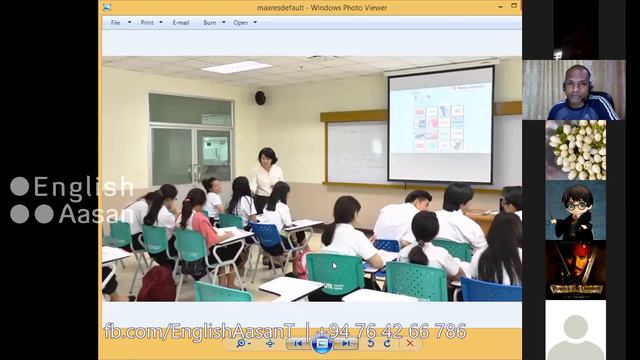
Task: Rotate the photo clockwise
Action: 387,344
